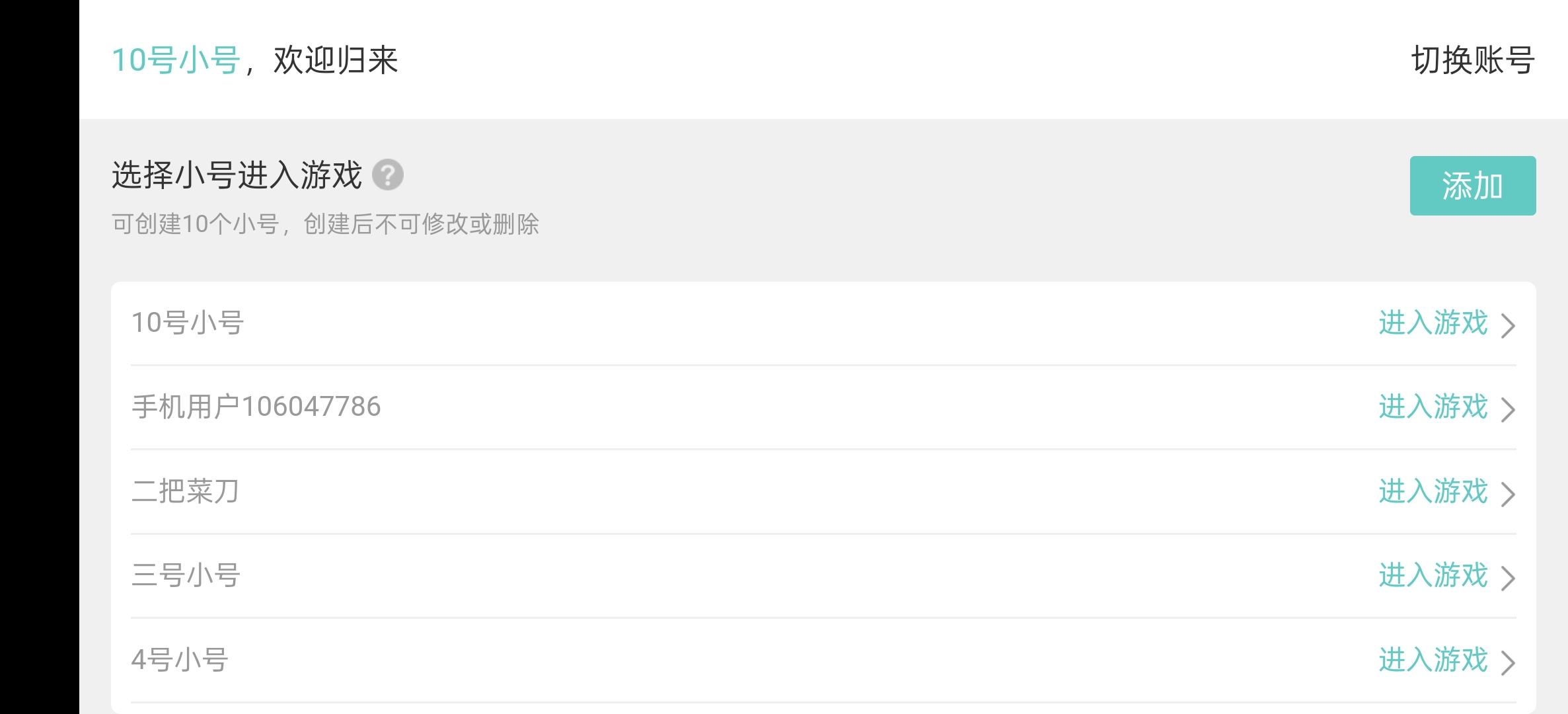The image size is (1568, 714).
Task: Tap the help question mark icon
Action: click(x=388, y=175)
